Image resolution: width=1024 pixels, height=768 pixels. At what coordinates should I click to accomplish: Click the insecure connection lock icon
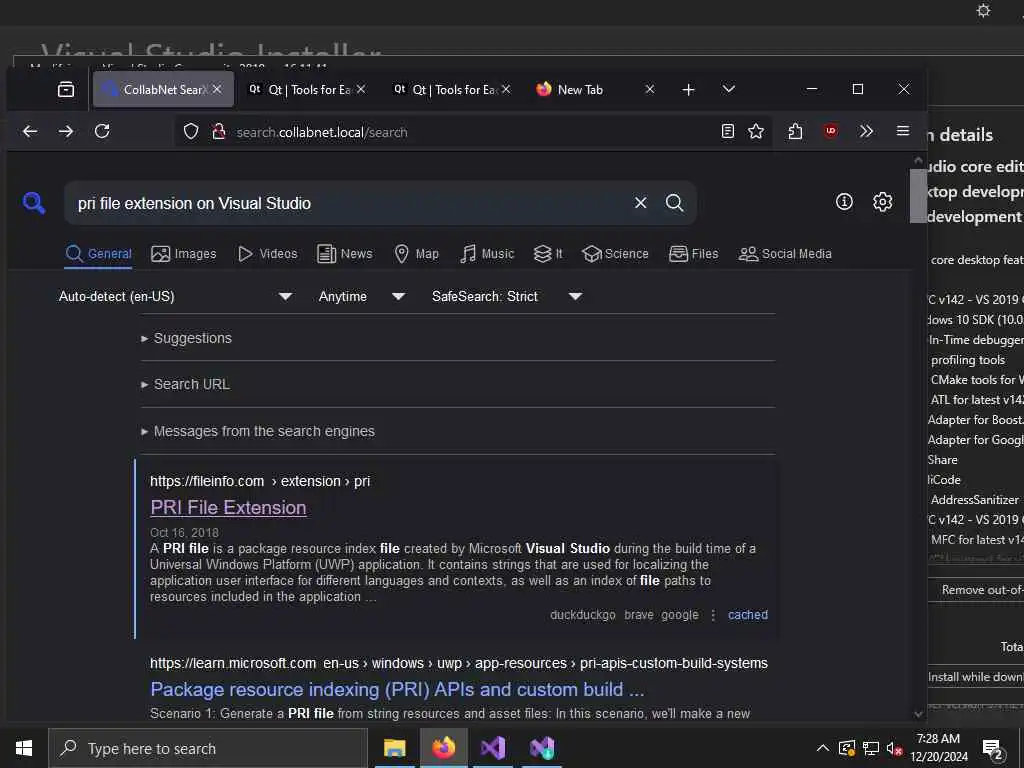click(x=219, y=132)
